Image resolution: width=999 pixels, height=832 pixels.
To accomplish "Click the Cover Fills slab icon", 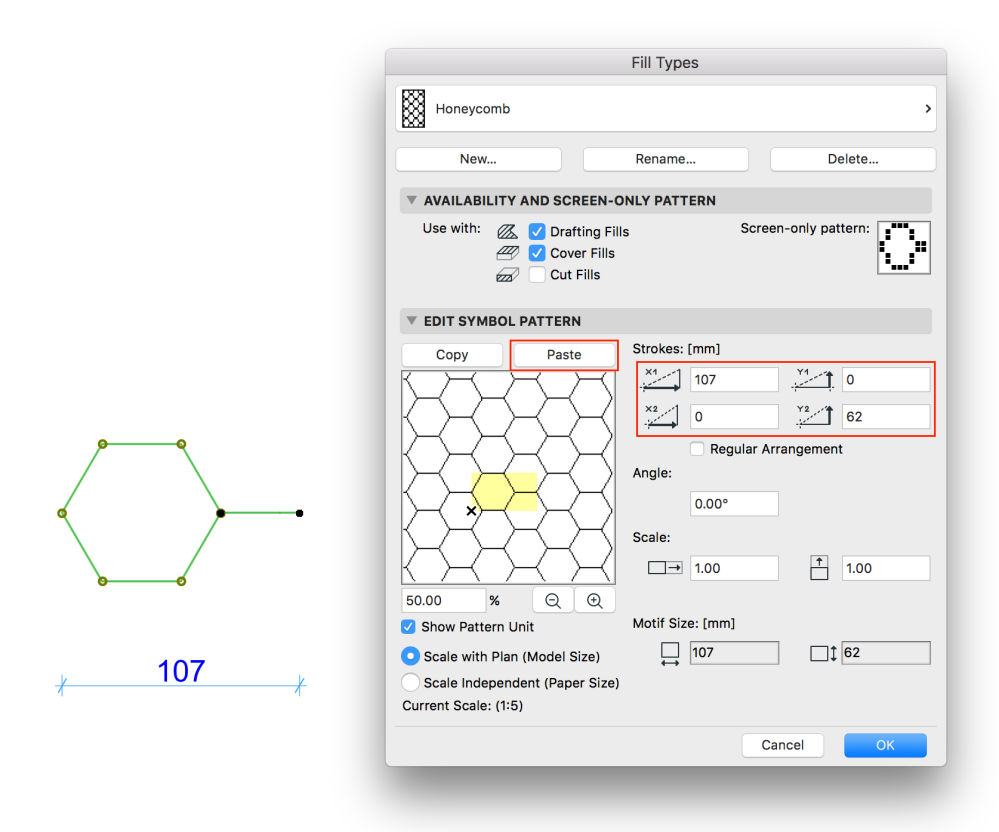I will click(507, 252).
